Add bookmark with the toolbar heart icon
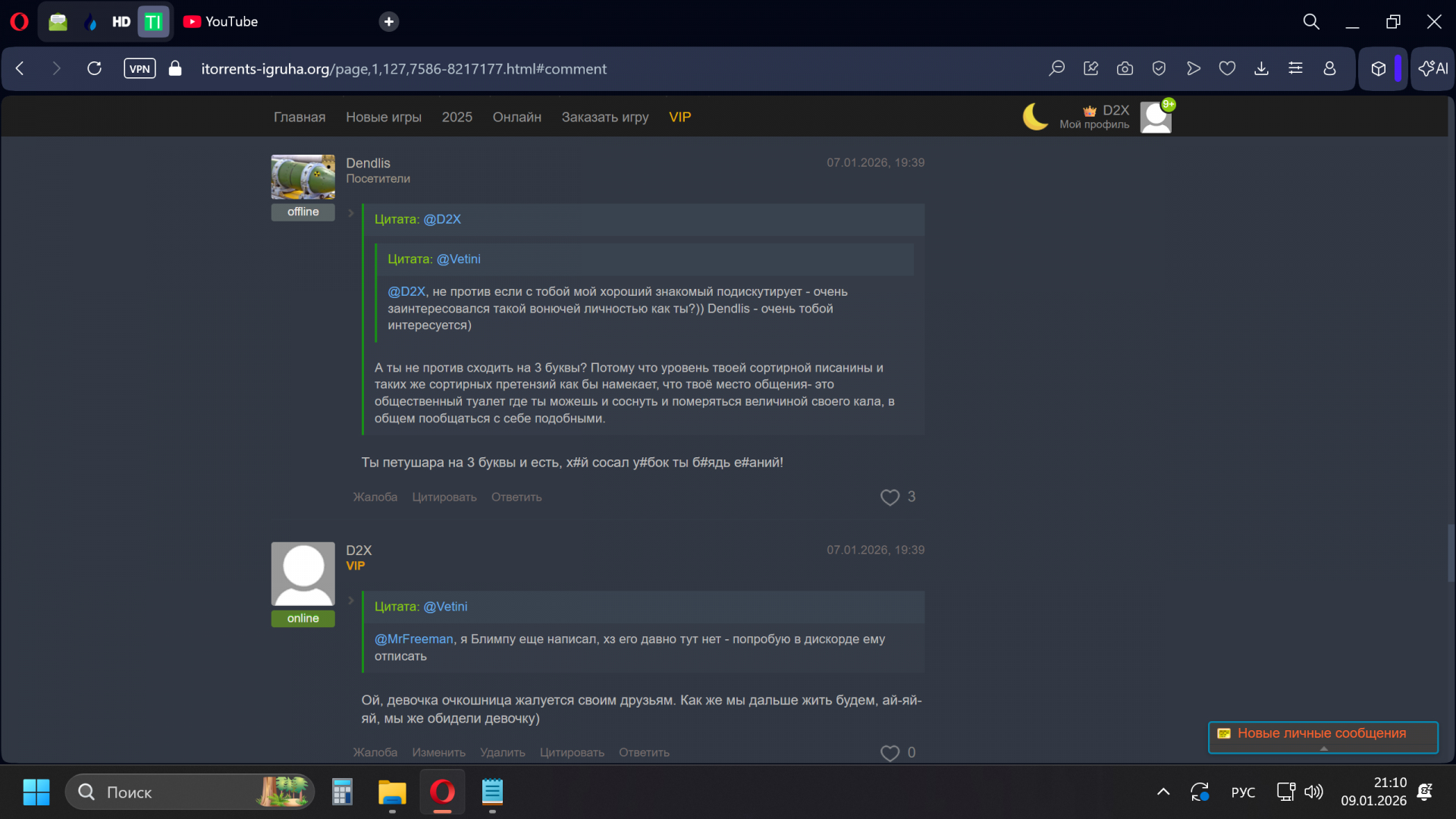 (x=1227, y=69)
